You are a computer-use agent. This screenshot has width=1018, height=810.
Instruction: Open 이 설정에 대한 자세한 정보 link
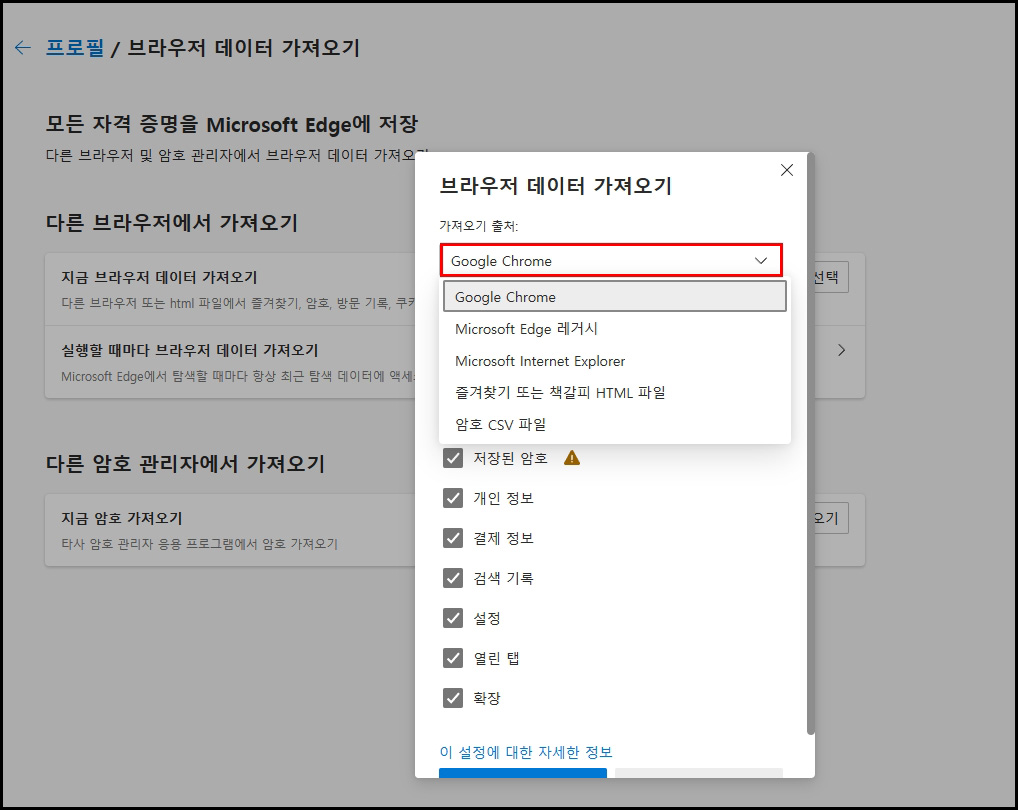[526, 752]
